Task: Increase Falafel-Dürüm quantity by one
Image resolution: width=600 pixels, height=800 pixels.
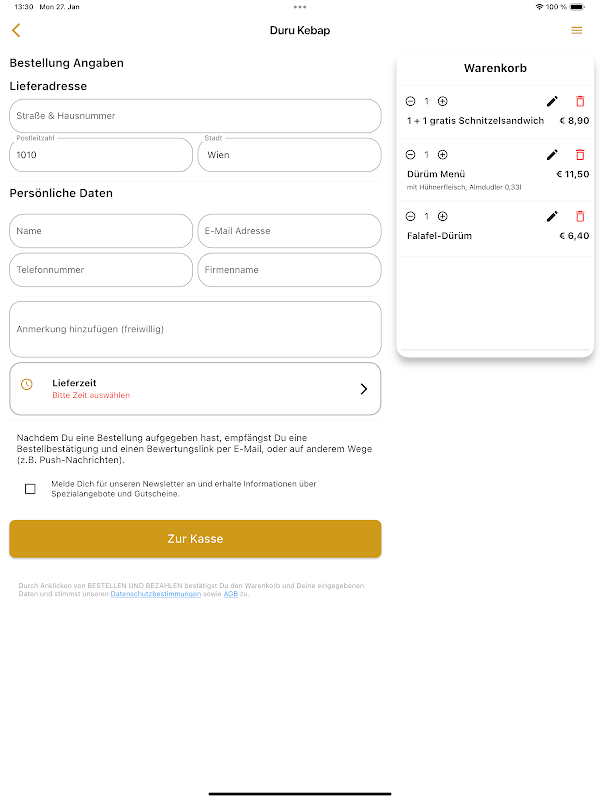Action: coord(443,216)
